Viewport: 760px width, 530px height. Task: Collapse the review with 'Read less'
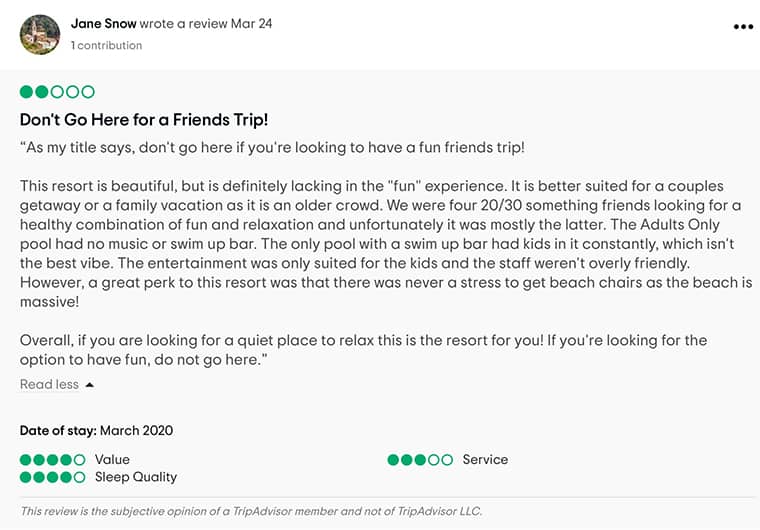[49, 385]
